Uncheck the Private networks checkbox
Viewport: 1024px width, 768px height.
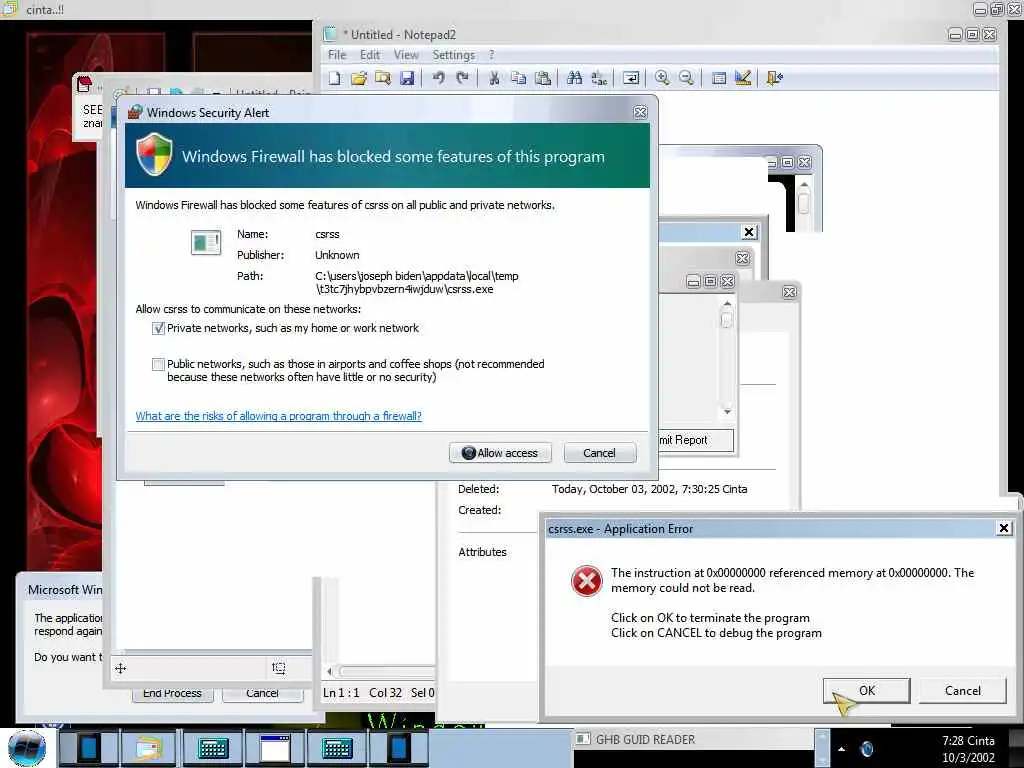coord(158,328)
